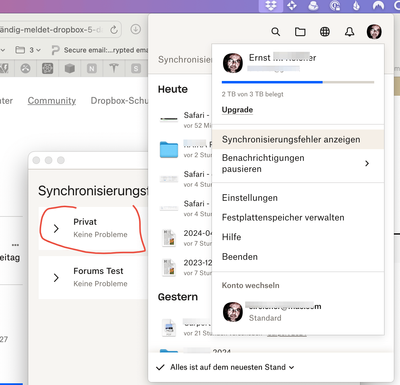
Task: Open yesterday's file from 21 hours ago
Action: pyautogui.click(x=169, y=327)
